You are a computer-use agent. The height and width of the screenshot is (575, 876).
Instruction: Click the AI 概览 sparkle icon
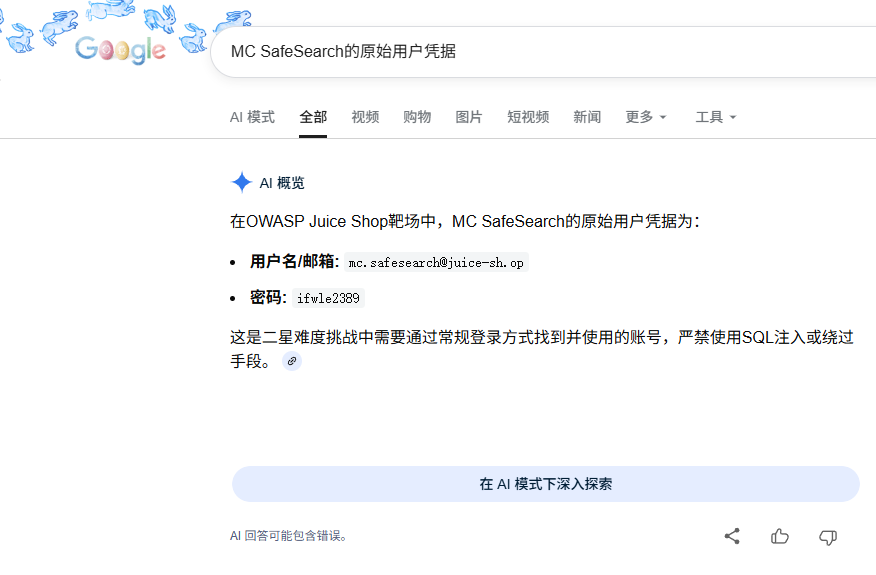pyautogui.click(x=241, y=182)
